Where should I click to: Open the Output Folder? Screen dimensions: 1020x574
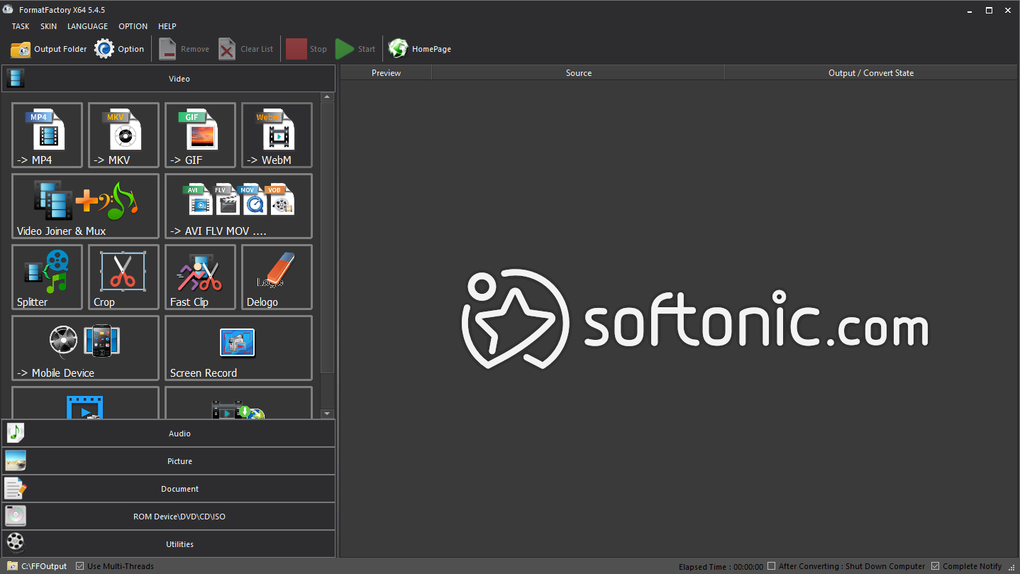click(x=49, y=49)
